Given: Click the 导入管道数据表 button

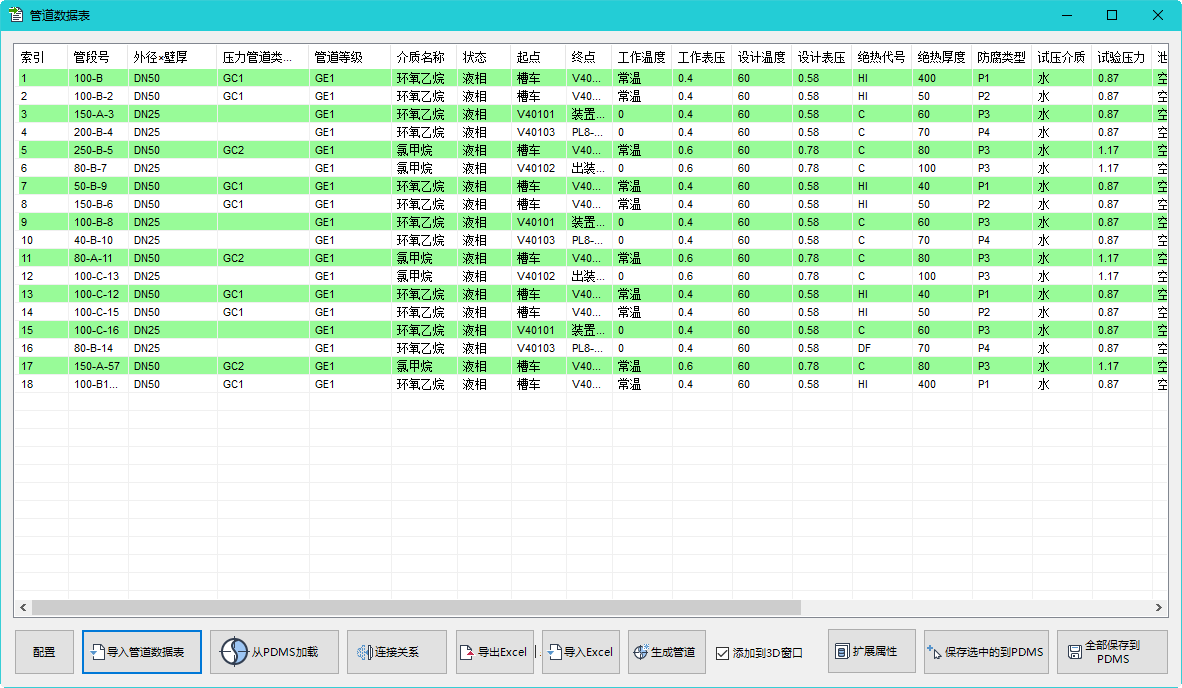Looking at the screenshot, I should pyautogui.click(x=142, y=652).
